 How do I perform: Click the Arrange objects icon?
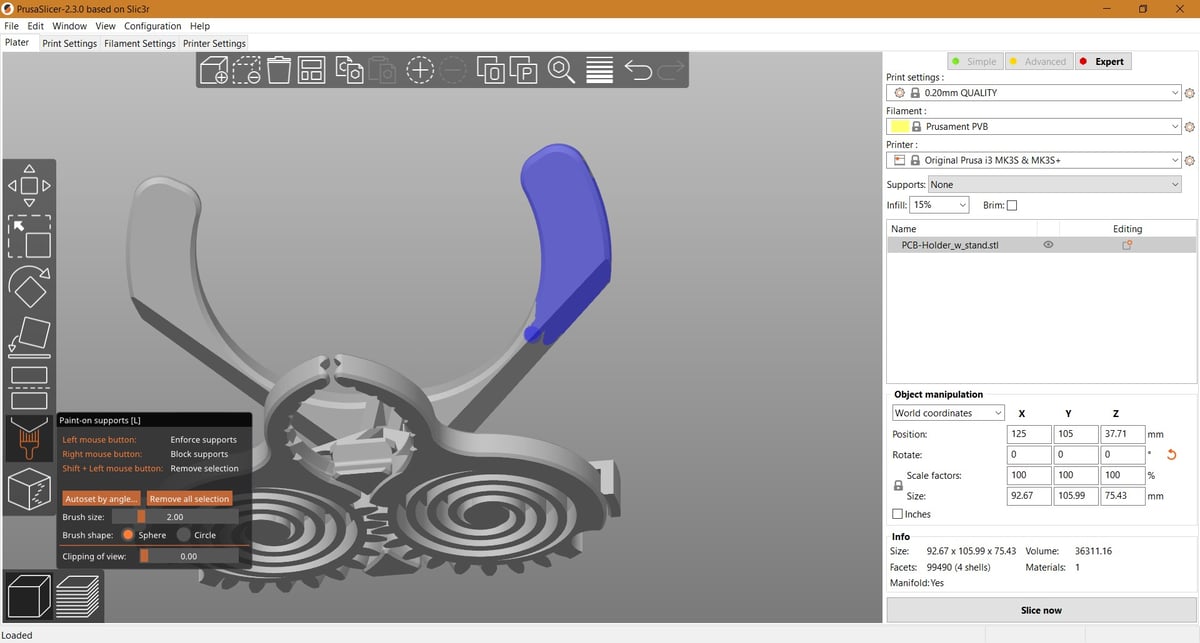coord(311,70)
